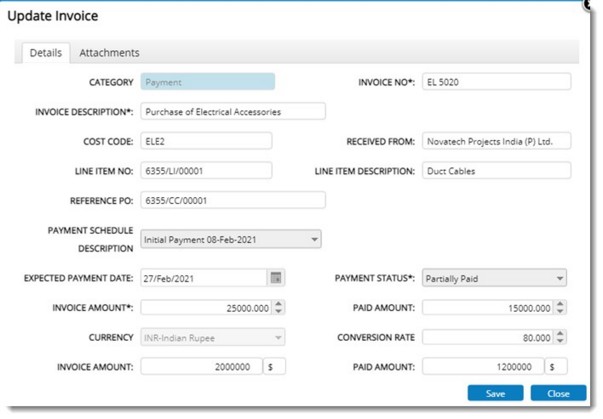Increase Invoice Amount using the up arrow
The image size is (603, 419).
click(x=277, y=303)
